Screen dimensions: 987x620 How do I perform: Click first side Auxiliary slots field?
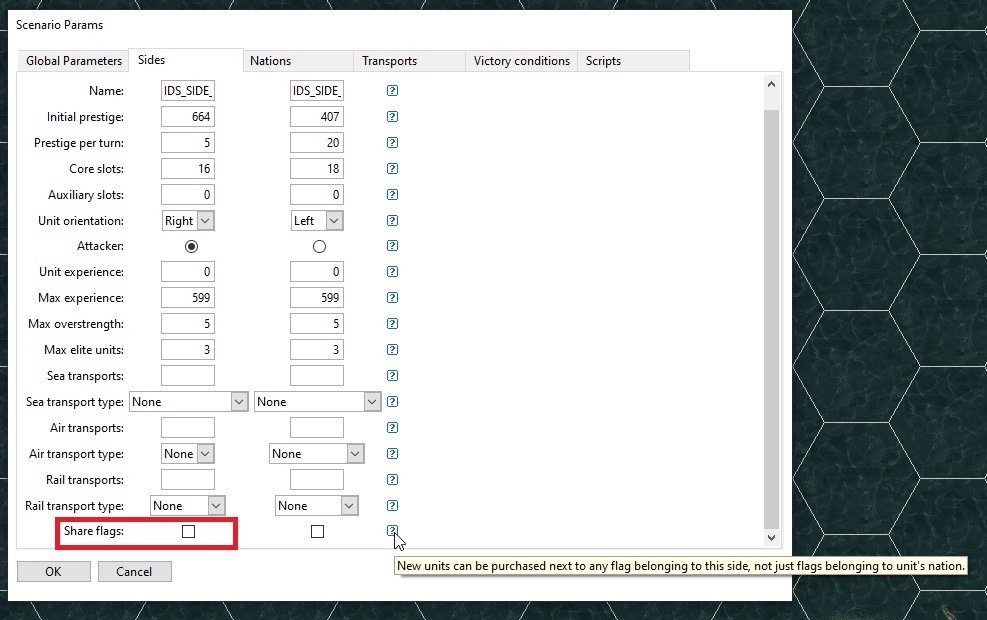pos(188,194)
